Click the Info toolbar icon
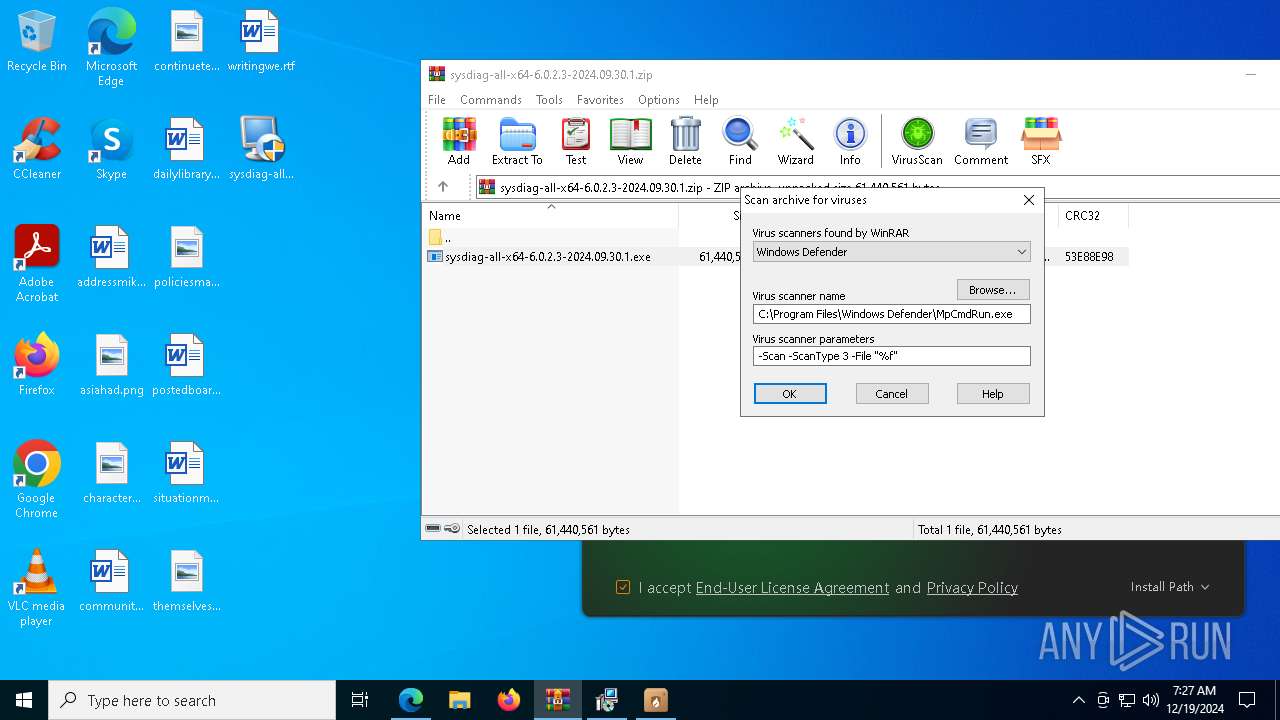Screen dimensions: 1280x720 point(850,141)
